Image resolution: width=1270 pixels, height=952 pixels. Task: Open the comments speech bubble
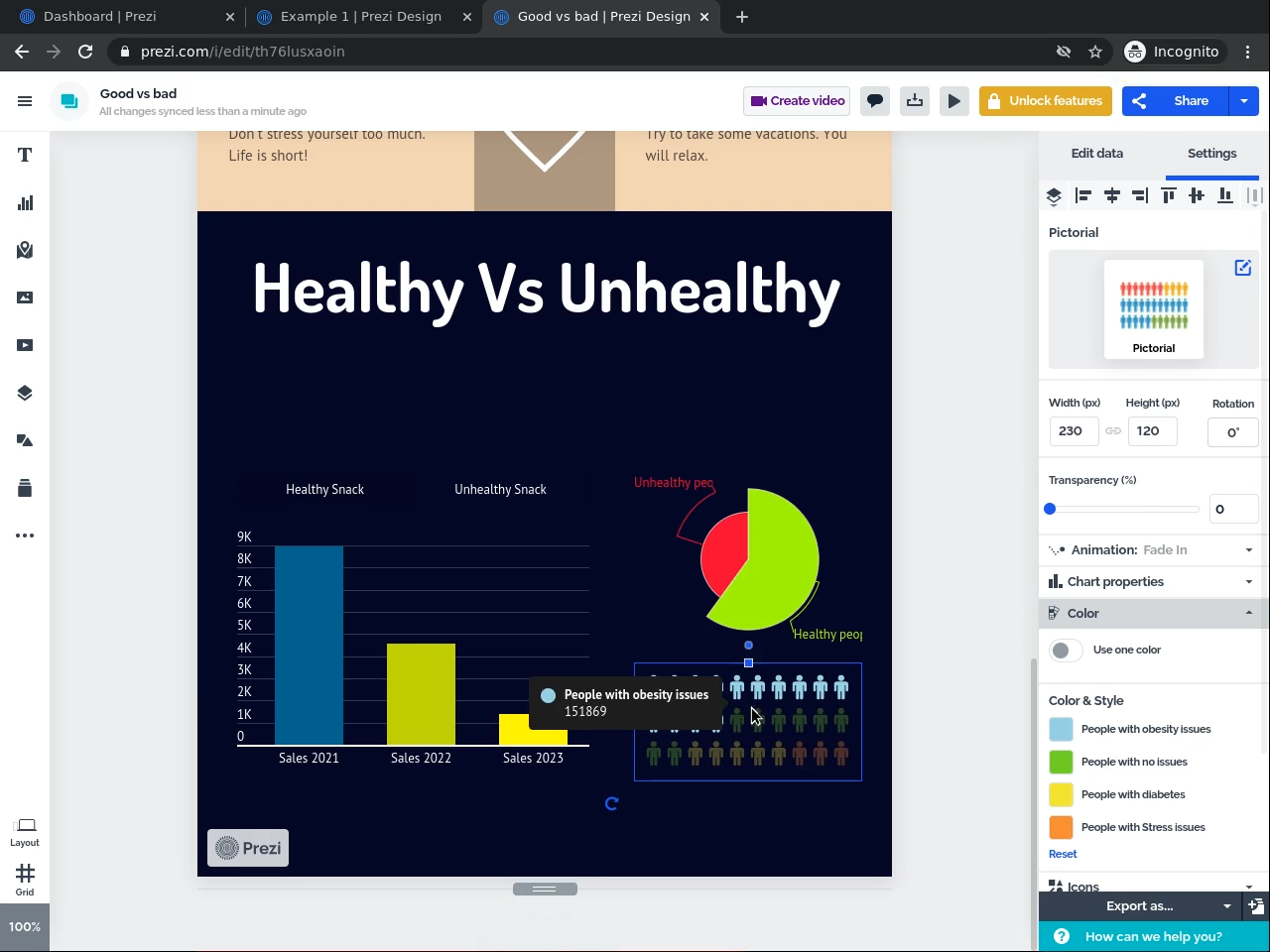click(x=875, y=100)
